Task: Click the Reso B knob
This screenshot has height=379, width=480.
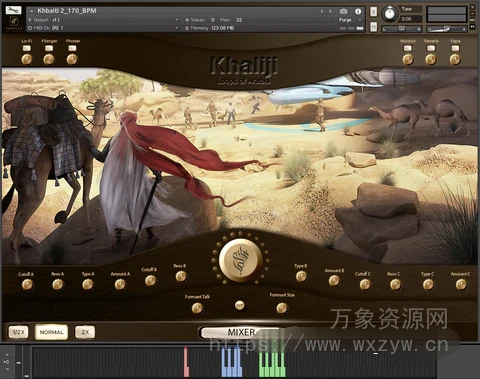Action: click(181, 276)
